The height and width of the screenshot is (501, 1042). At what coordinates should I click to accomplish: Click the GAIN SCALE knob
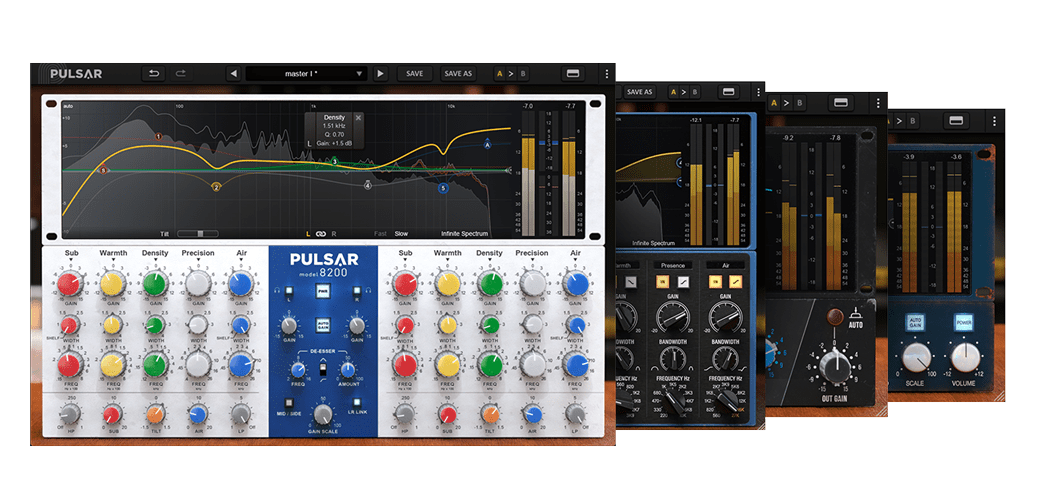[323, 415]
